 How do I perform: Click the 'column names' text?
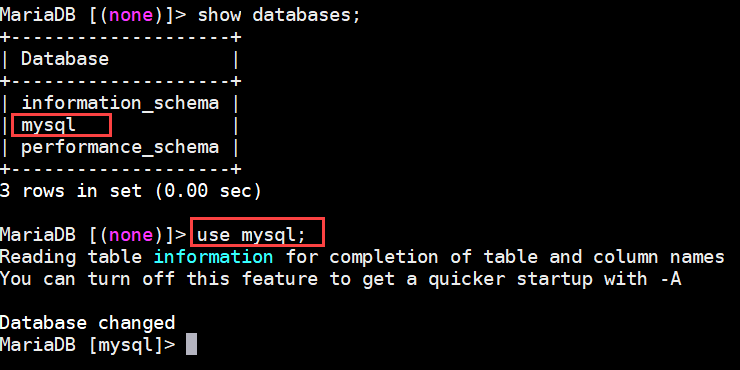click(659, 257)
